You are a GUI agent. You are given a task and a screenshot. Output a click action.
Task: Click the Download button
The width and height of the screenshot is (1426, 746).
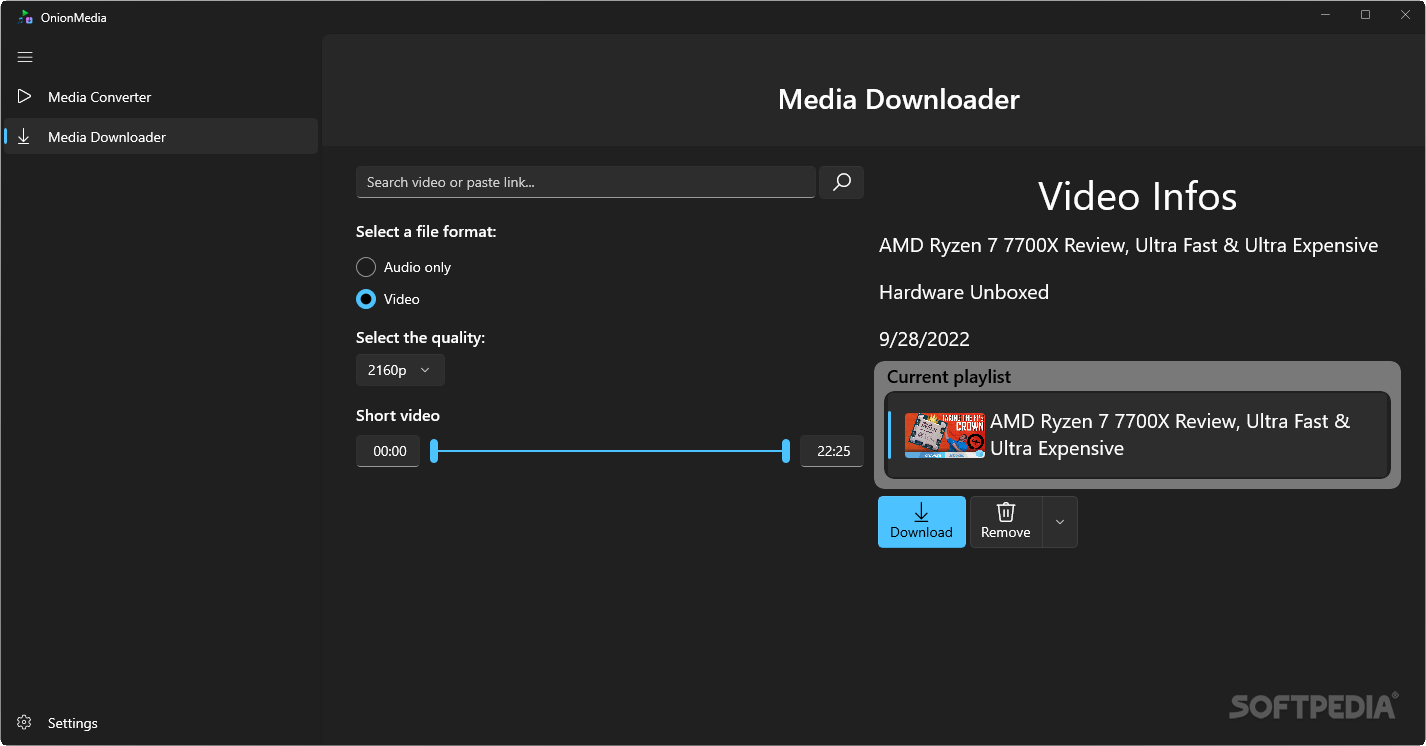coord(922,522)
